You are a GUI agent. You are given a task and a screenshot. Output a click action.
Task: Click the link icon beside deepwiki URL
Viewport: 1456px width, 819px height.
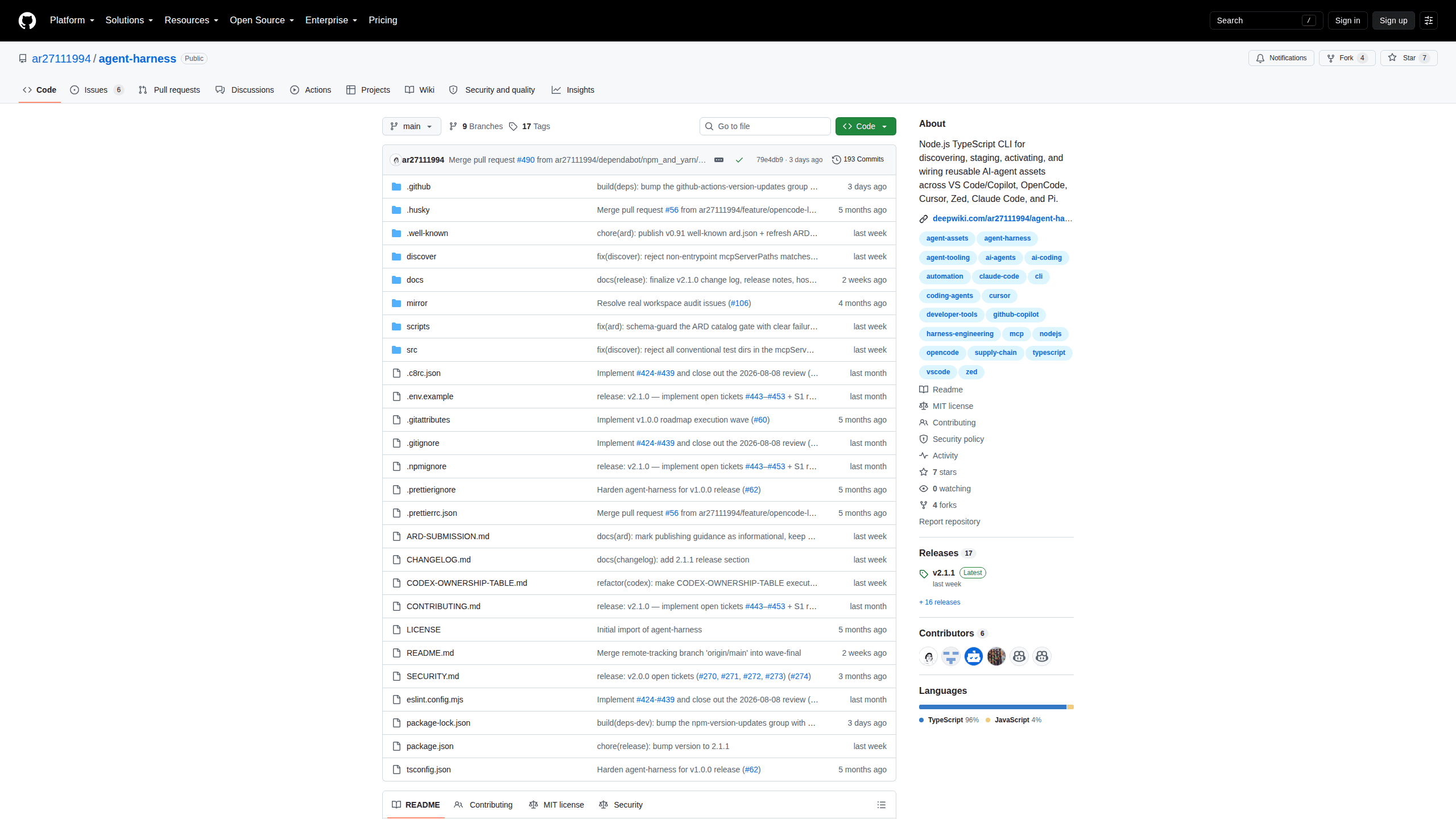point(924,219)
